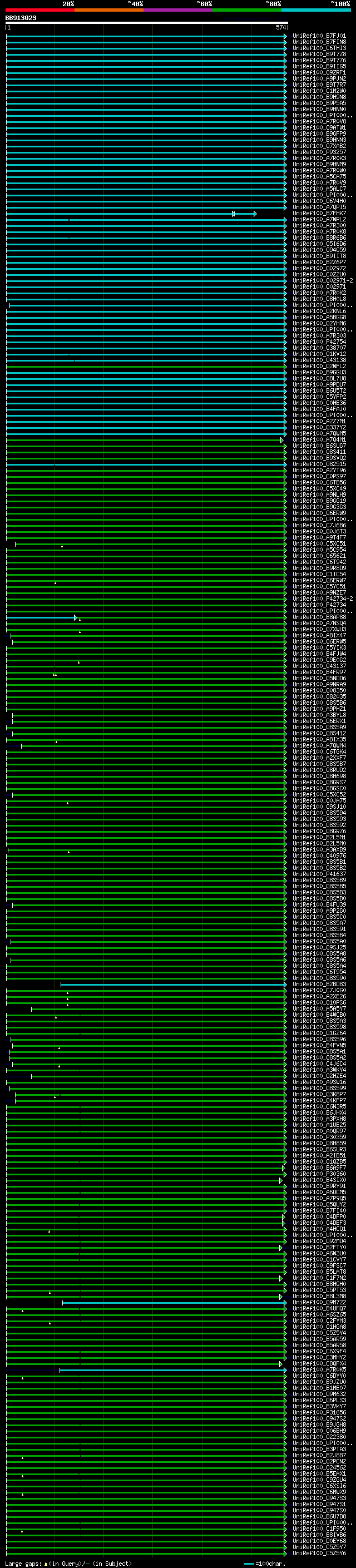
Task: Select the label UniRef100_A9NRA9
Action: coord(319,684)
